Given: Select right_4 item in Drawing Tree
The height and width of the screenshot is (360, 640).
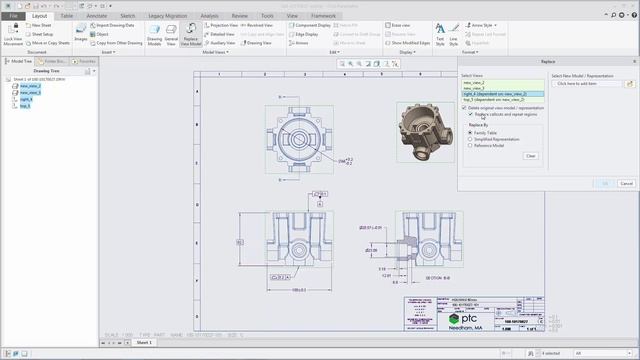Looking at the screenshot, I should [26, 99].
